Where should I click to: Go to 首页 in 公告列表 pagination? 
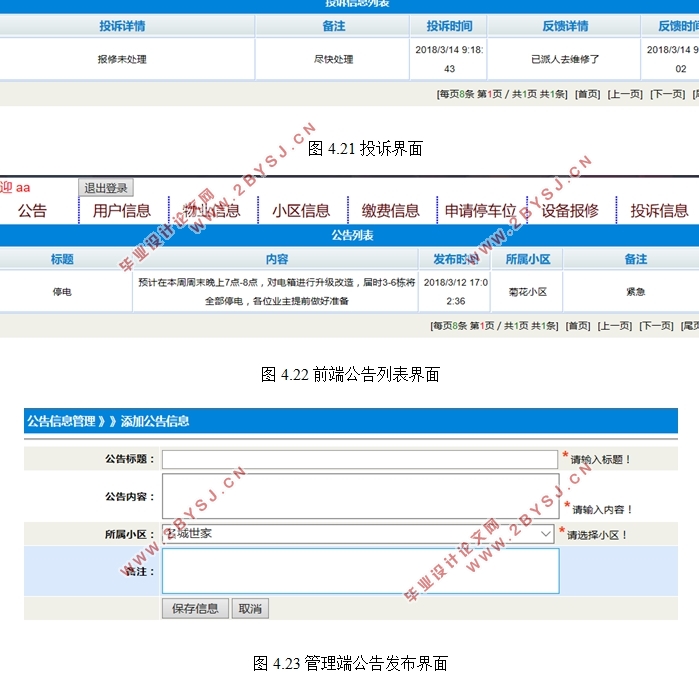pos(578,326)
